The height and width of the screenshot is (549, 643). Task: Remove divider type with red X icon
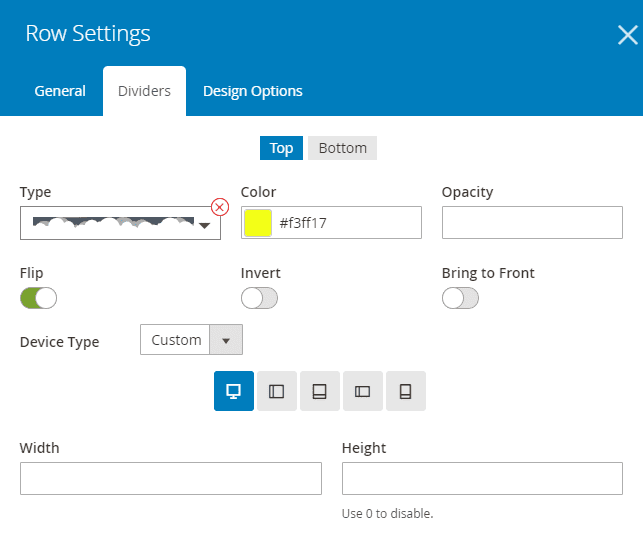point(220,207)
